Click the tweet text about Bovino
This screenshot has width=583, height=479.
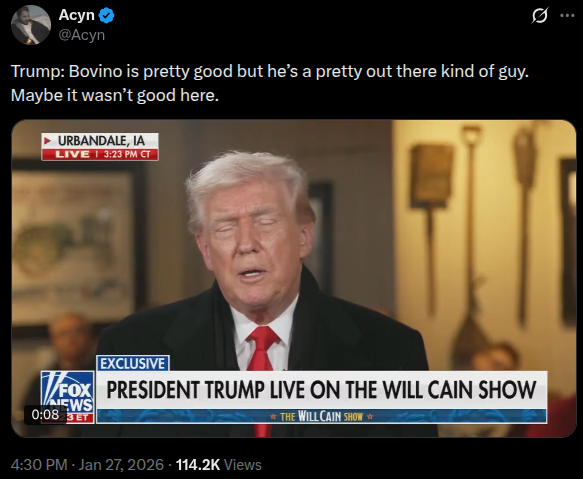[x=270, y=83]
